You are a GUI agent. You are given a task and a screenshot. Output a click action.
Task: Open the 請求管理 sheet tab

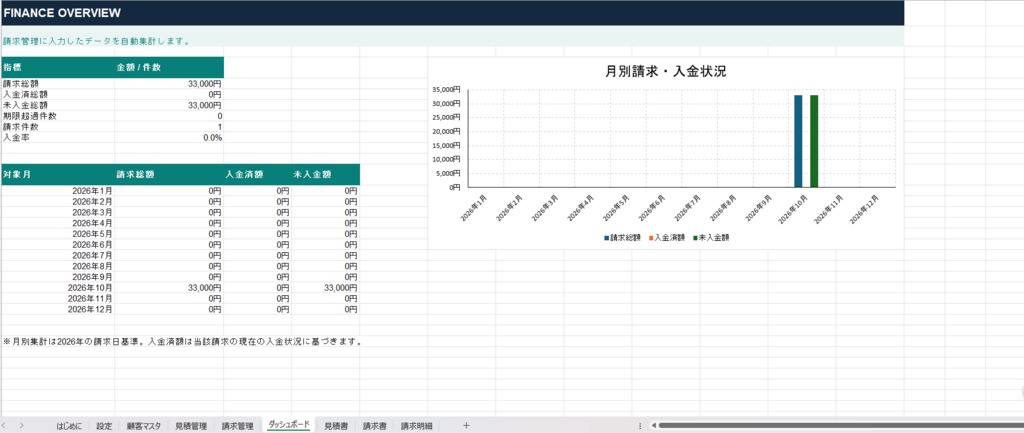pyautogui.click(x=238, y=426)
